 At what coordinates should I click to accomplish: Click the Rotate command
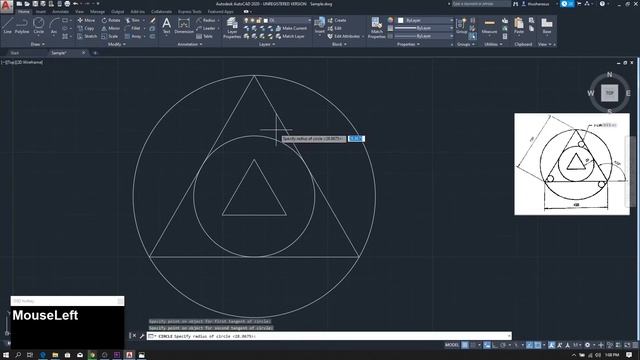click(x=111, y=20)
